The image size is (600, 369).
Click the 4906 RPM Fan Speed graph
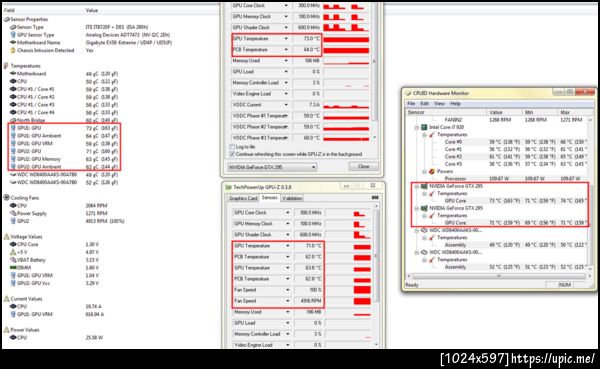pyautogui.click(x=348, y=301)
